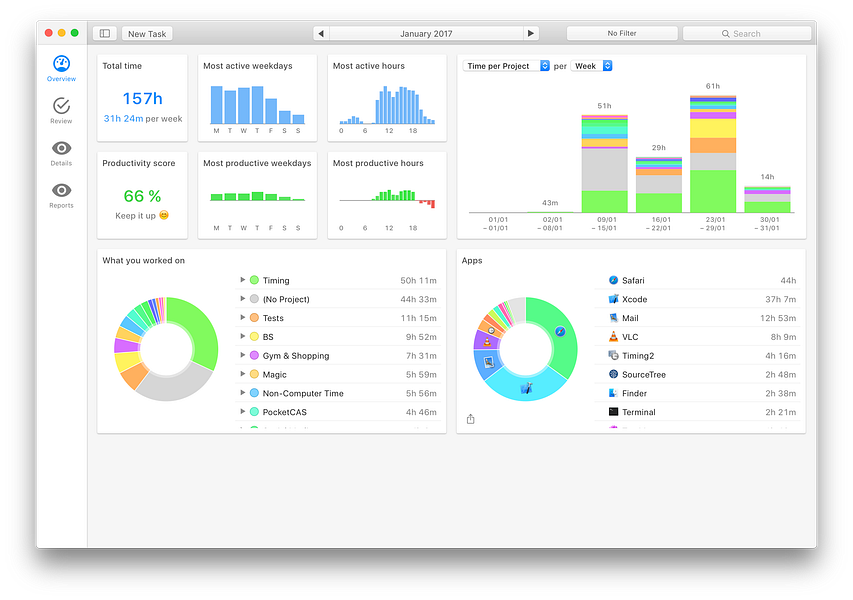Open the Review checkmark section
The width and height of the screenshot is (853, 600).
pyautogui.click(x=61, y=110)
